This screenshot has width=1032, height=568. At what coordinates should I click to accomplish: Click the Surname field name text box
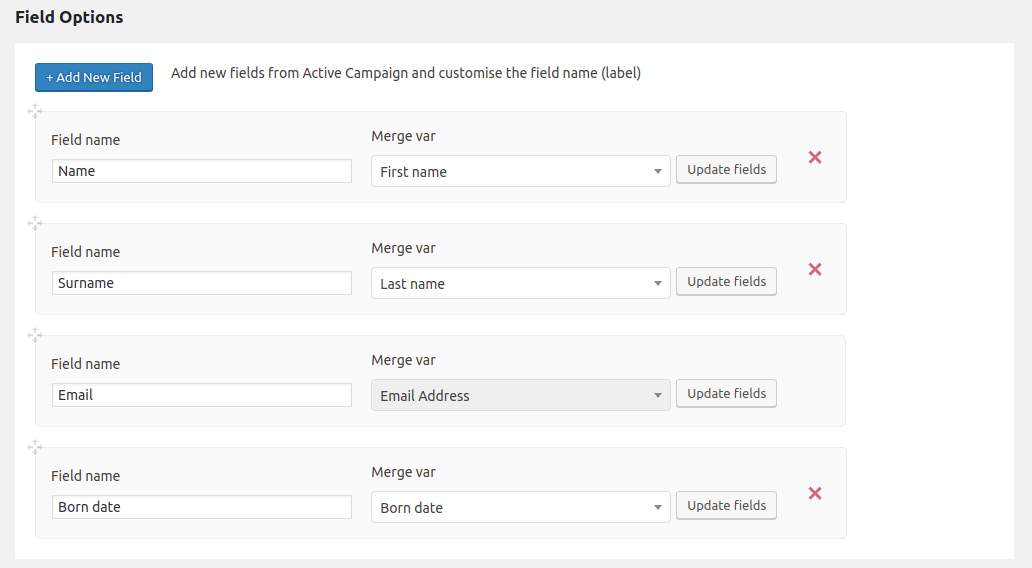pyautogui.click(x=201, y=283)
